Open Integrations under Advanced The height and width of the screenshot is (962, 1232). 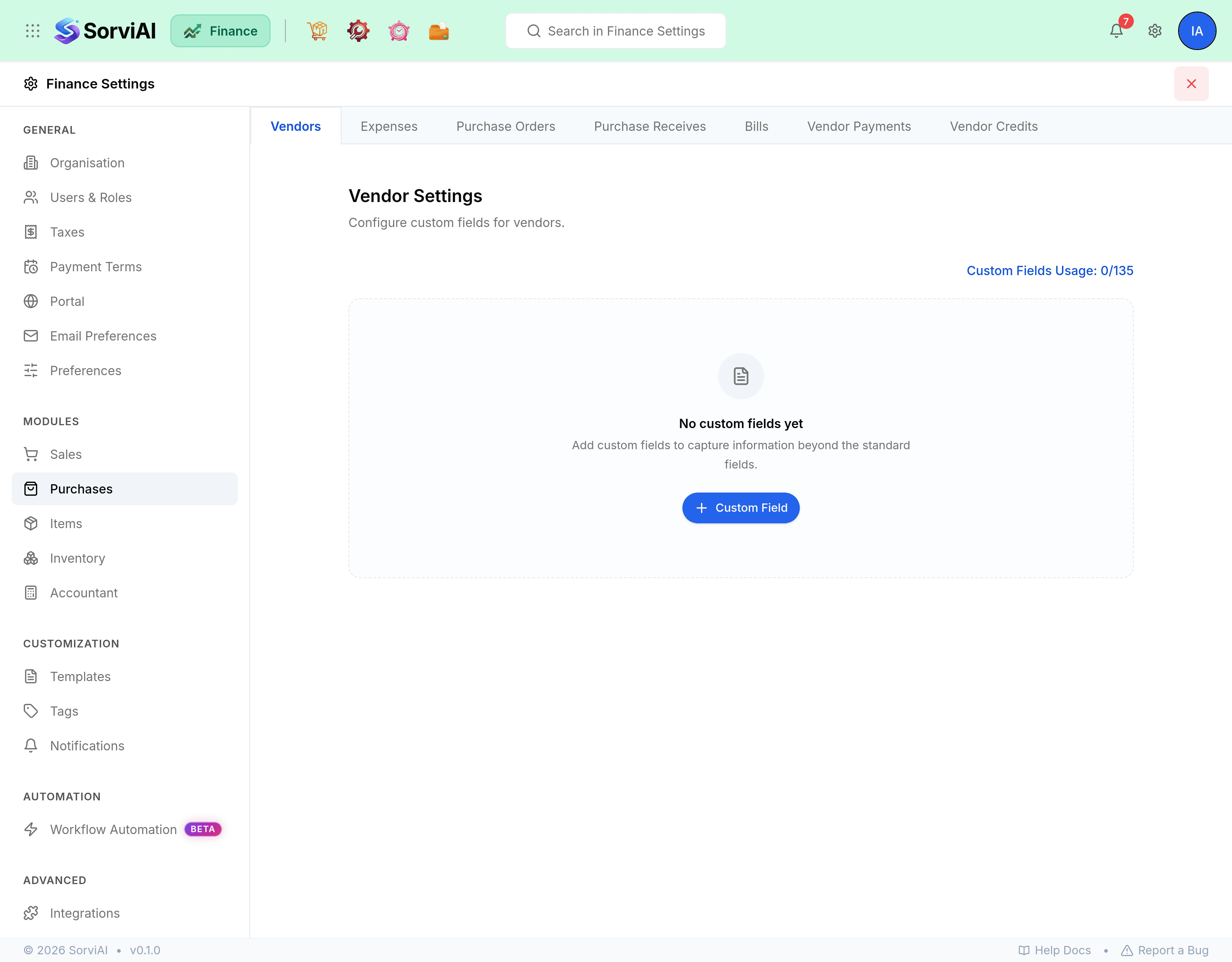click(x=125, y=914)
